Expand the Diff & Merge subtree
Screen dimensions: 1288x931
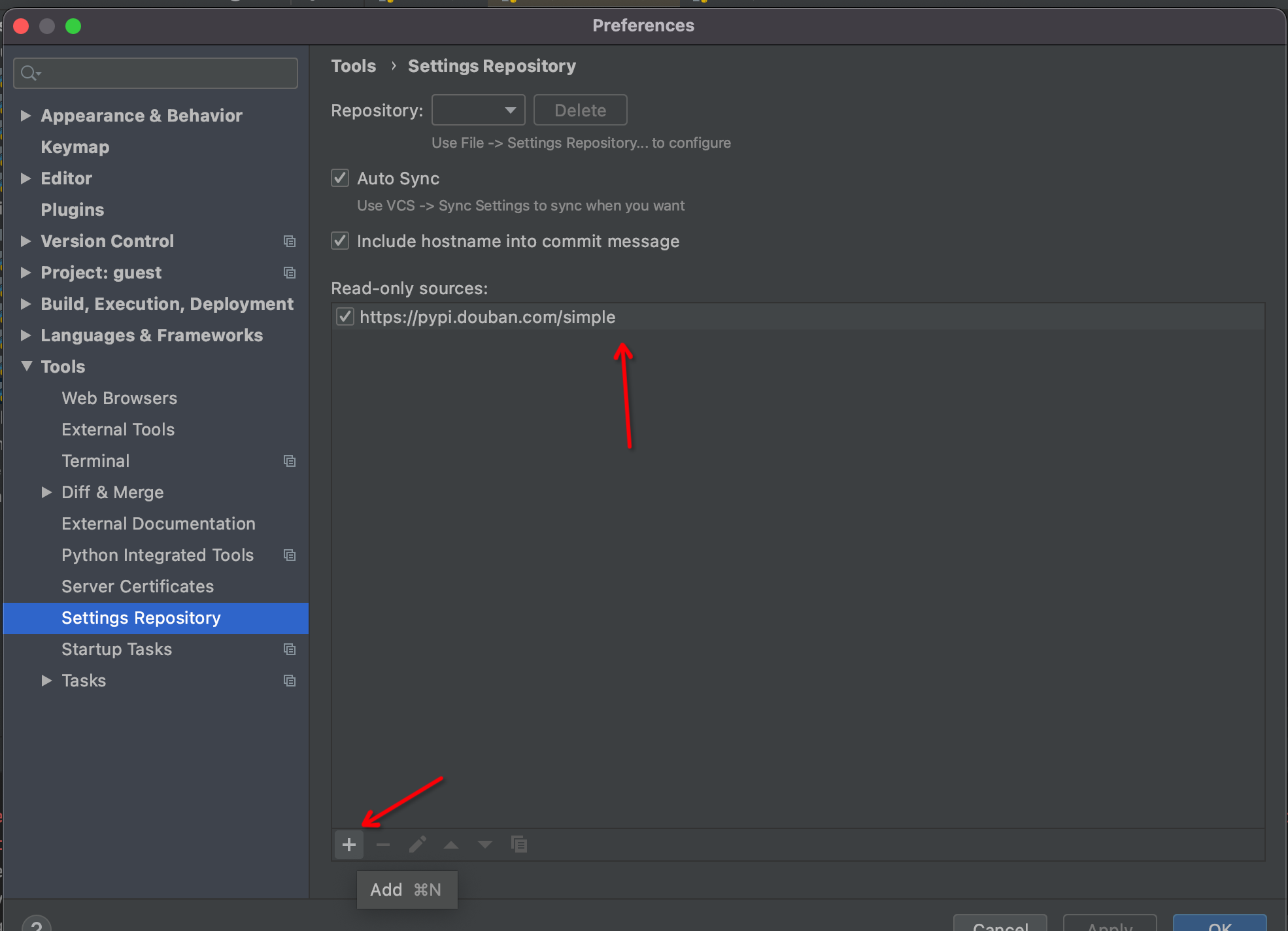pos(47,492)
